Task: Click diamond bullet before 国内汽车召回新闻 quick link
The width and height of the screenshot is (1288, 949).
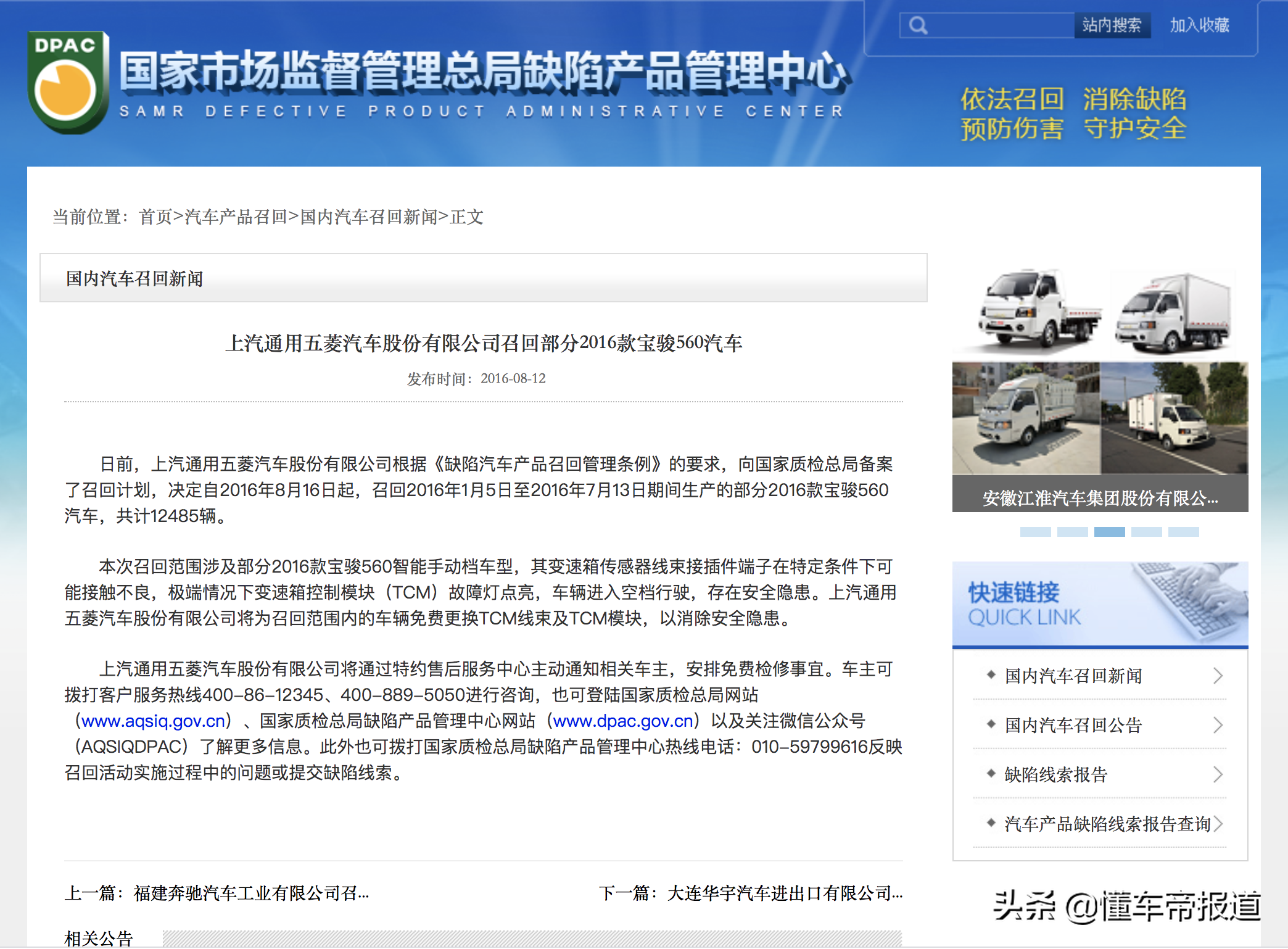Action: tap(991, 674)
